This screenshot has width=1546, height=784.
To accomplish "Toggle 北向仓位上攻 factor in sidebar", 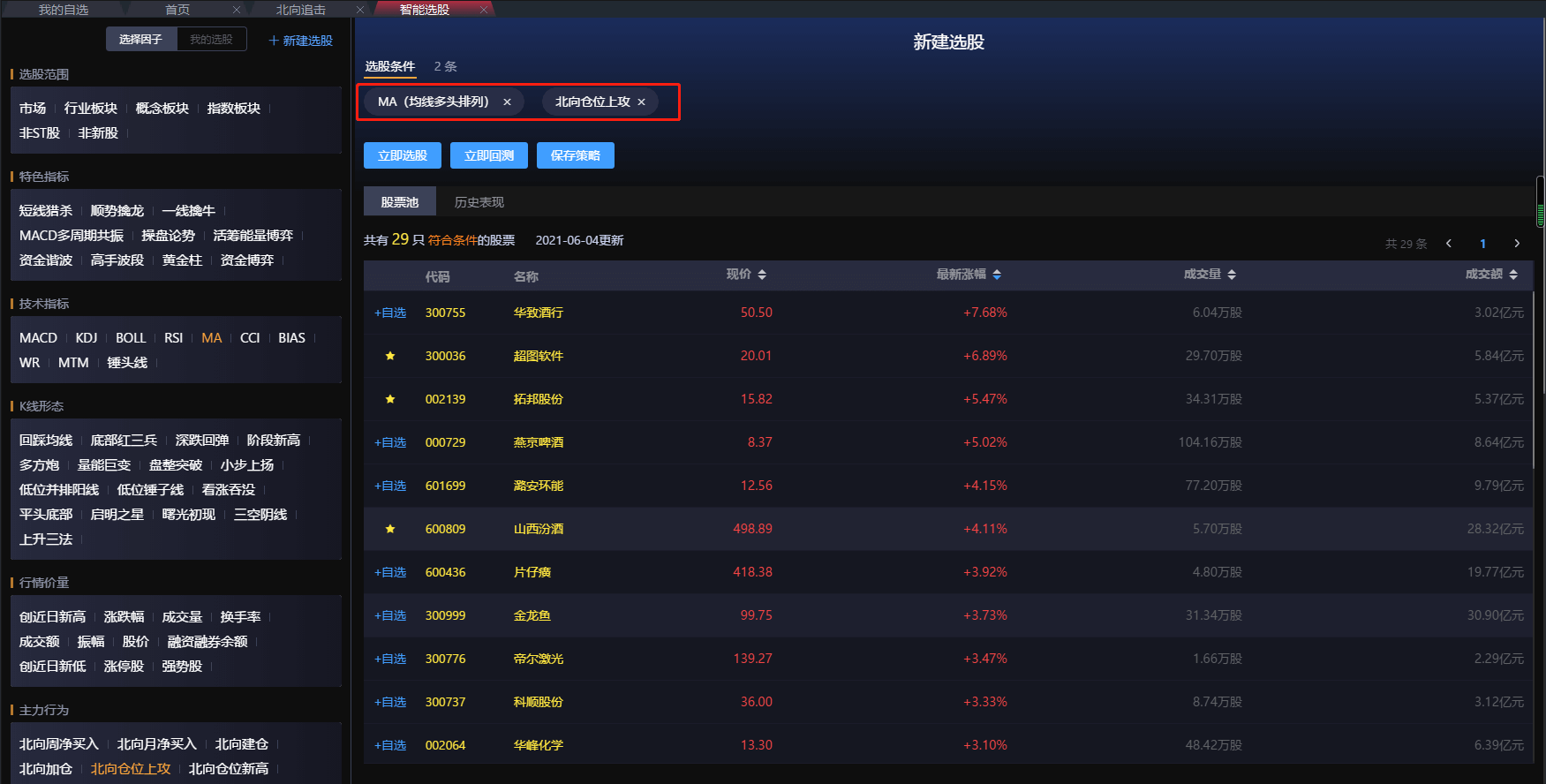I will point(131,769).
